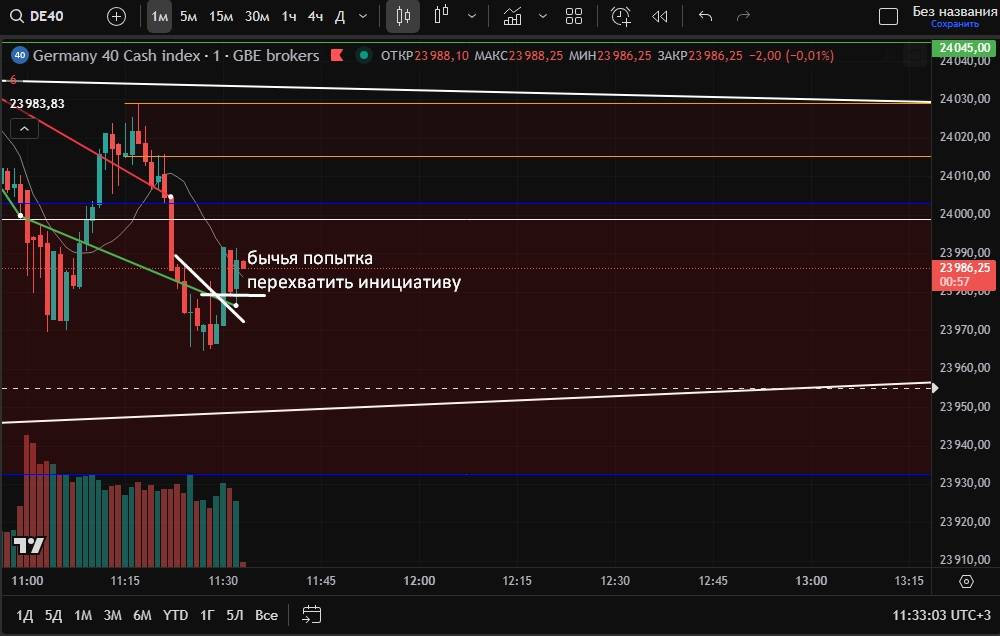Image resolution: width=1000 pixels, height=636 pixels.
Task: Start bar replay with the rewind icon
Action: pyautogui.click(x=660, y=16)
